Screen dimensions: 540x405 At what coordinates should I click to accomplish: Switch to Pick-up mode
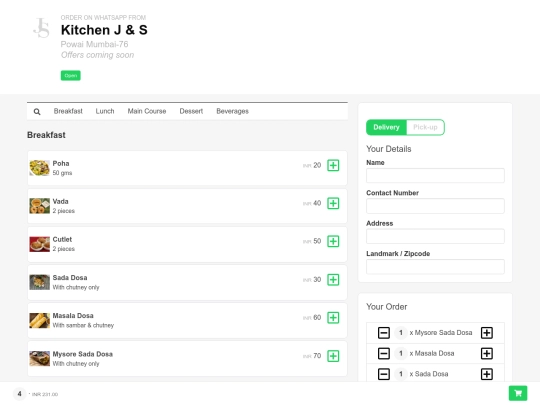pos(425,127)
